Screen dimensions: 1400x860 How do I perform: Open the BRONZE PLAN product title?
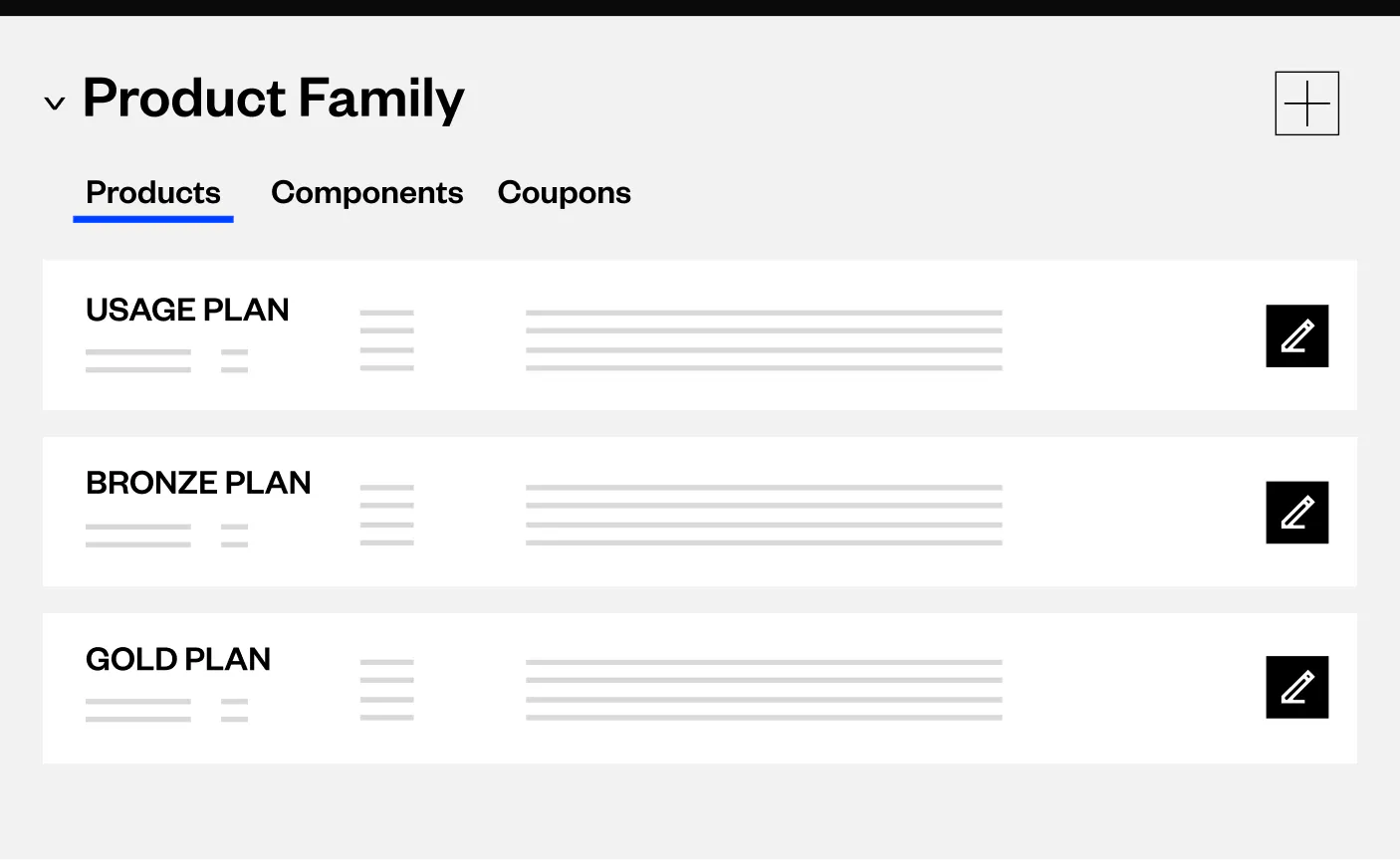click(x=198, y=483)
